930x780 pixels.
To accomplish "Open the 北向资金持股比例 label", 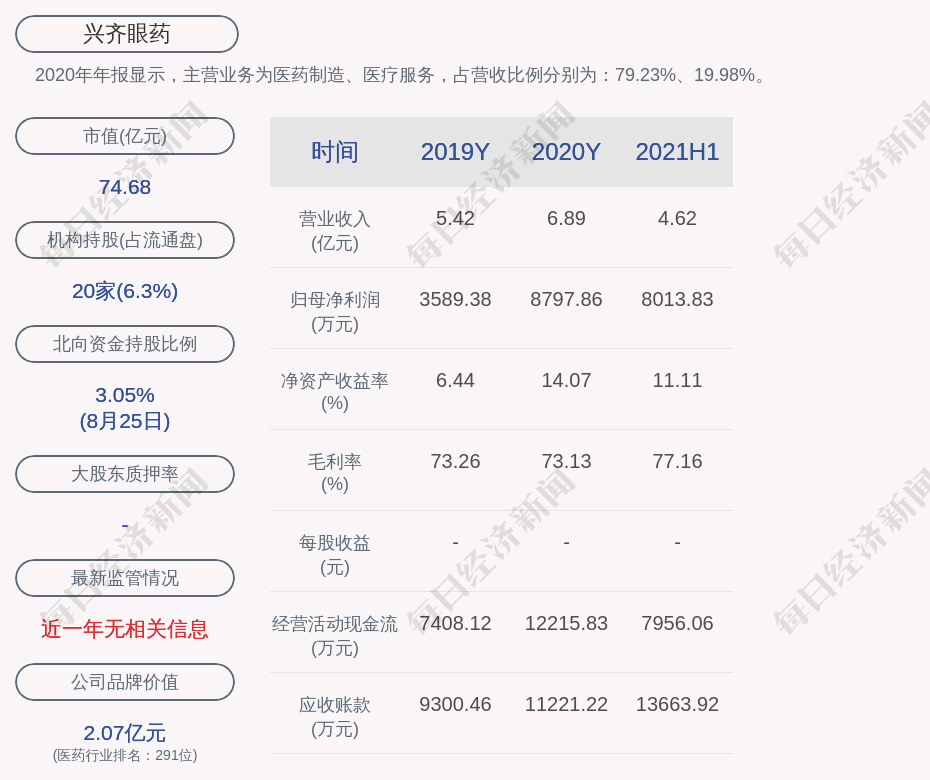I will click(x=125, y=344).
